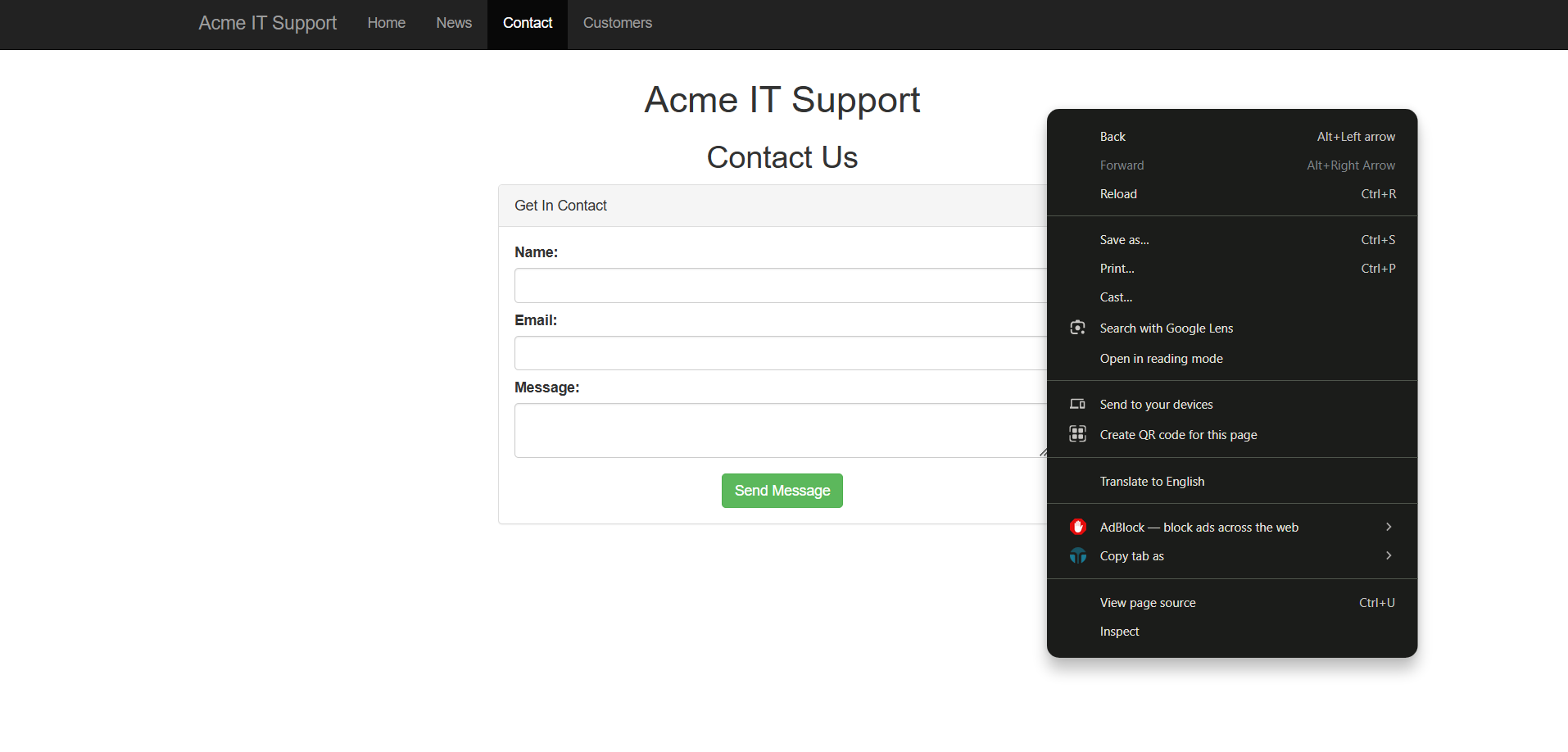The image size is (1568, 752).
Task: Choose Inspect from the context menu
Action: coord(1119,632)
